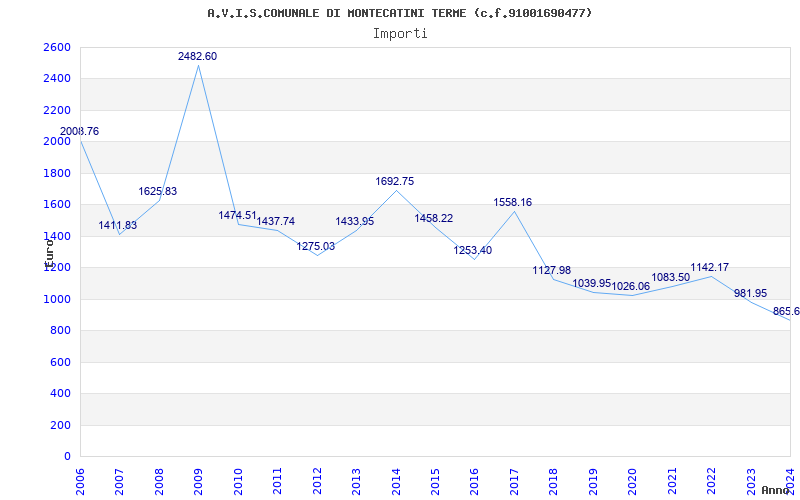Click the 1692.75 data label
800x500 pixels.
coord(395,182)
